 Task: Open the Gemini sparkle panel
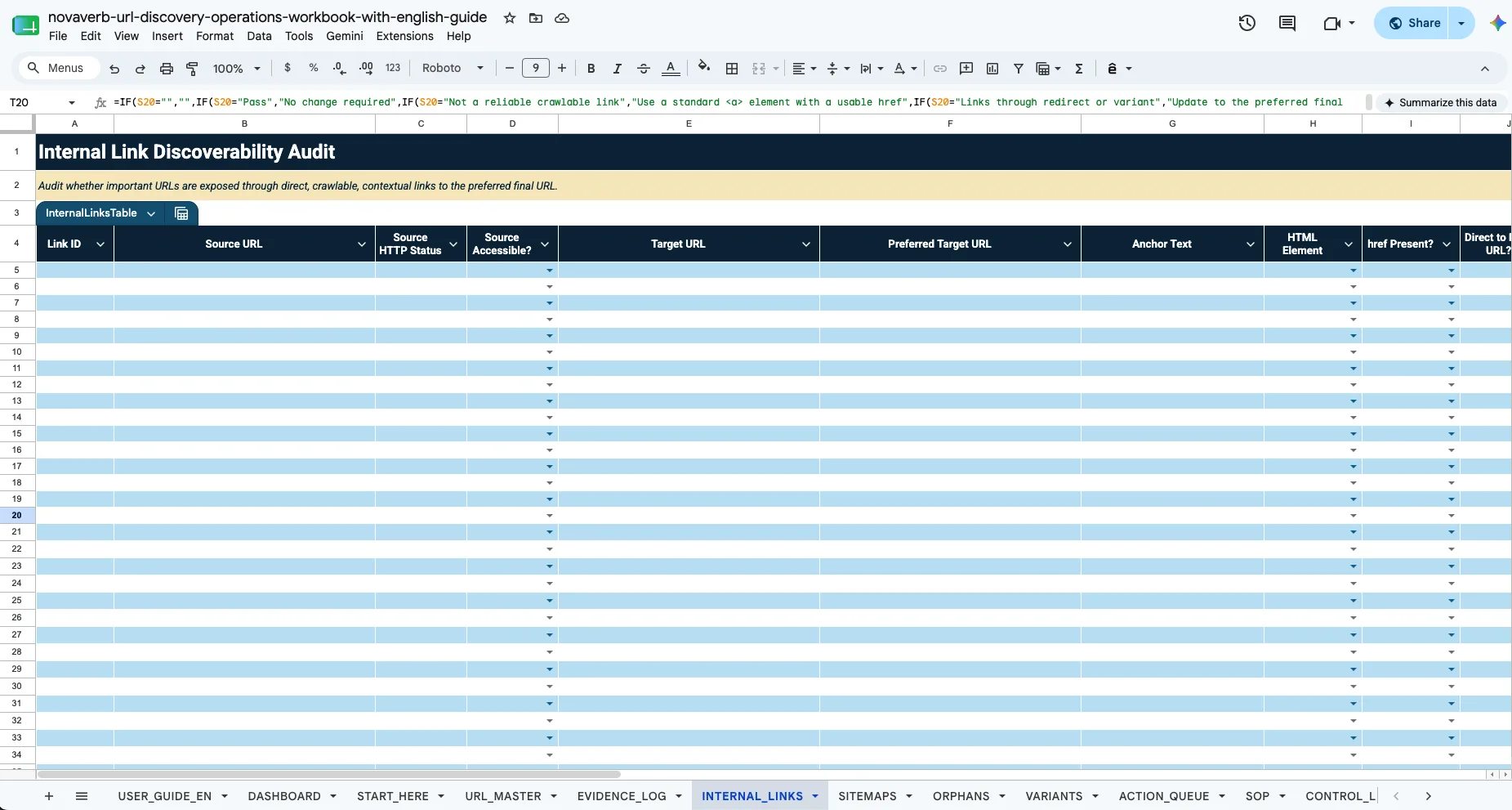click(x=1497, y=23)
